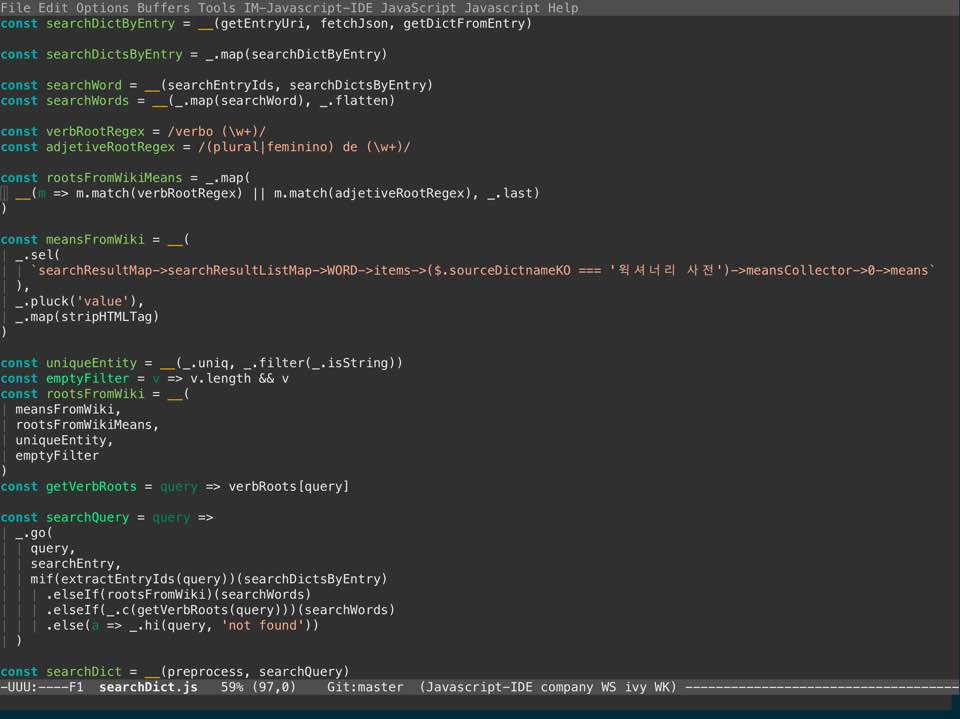Click getDictFromEntry argument
Screen dimensions: 960x719
point(463,24)
